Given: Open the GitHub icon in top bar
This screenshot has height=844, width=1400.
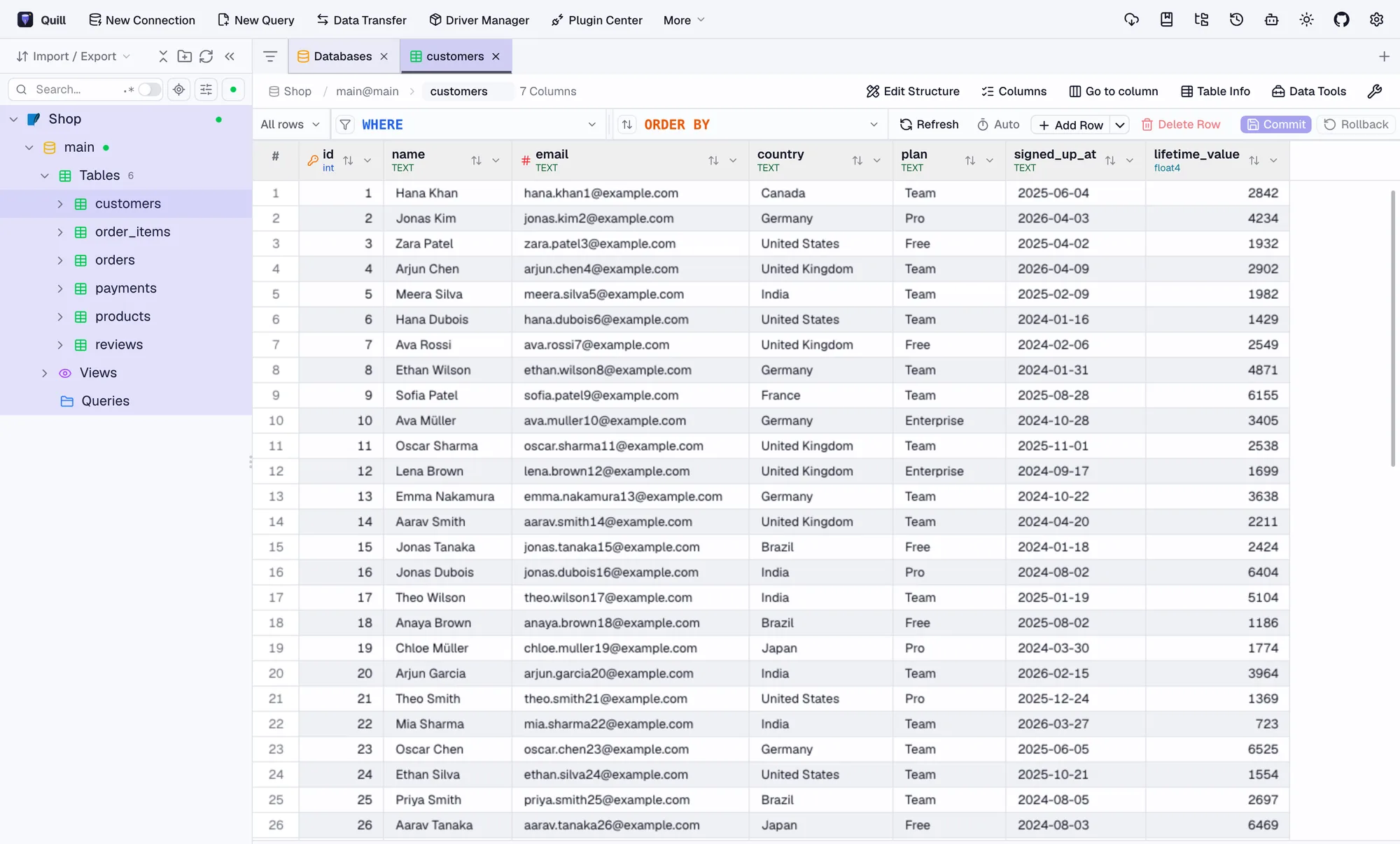Looking at the screenshot, I should coord(1341,20).
